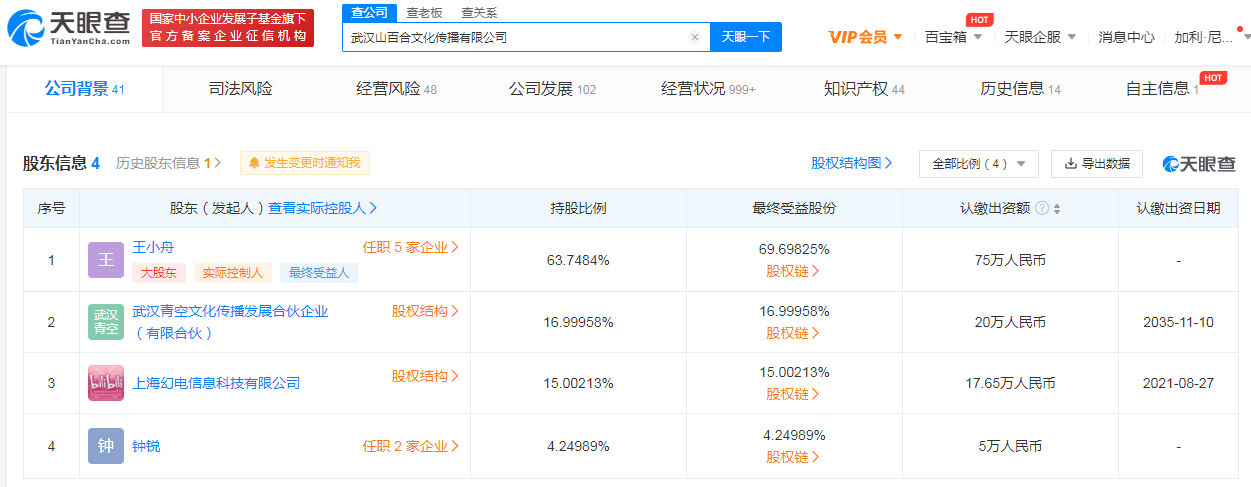Open 股权链 for 69.69825% share
Viewport: 1251px width, 487px height.
(x=794, y=270)
